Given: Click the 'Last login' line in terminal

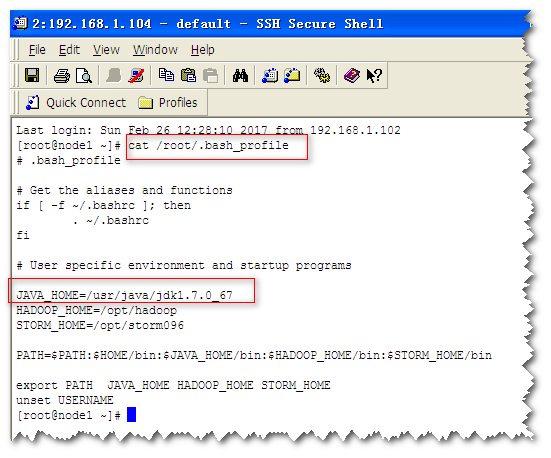Looking at the screenshot, I should coord(208,130).
